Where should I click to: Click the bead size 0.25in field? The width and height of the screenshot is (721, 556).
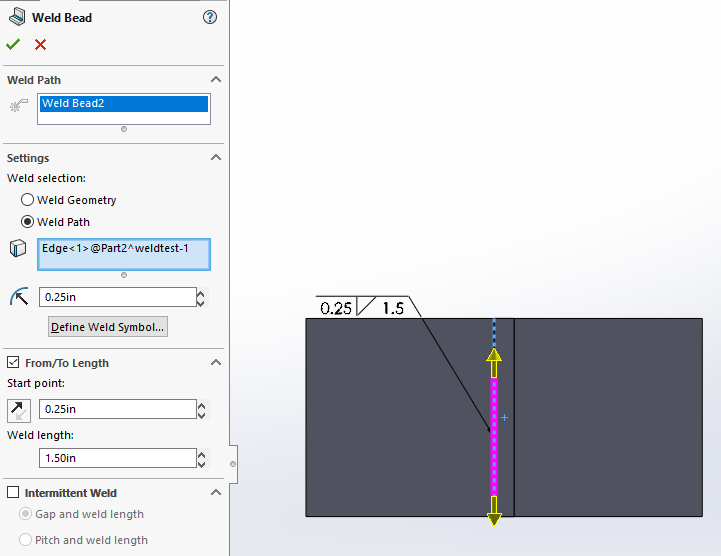(x=118, y=297)
